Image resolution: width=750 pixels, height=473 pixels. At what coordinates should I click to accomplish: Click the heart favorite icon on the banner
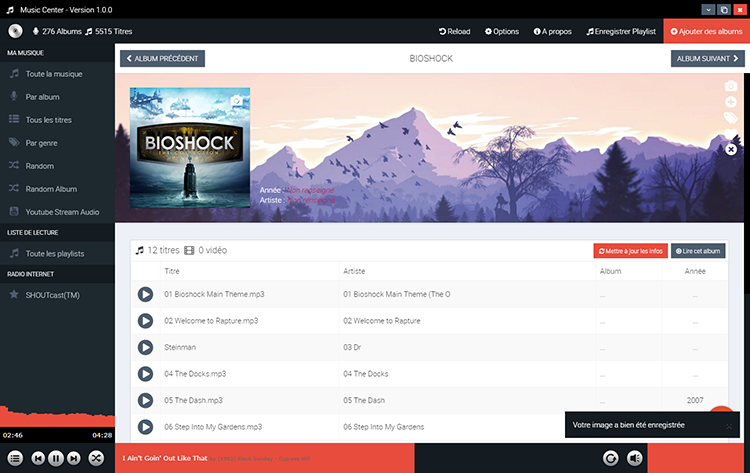click(731, 133)
